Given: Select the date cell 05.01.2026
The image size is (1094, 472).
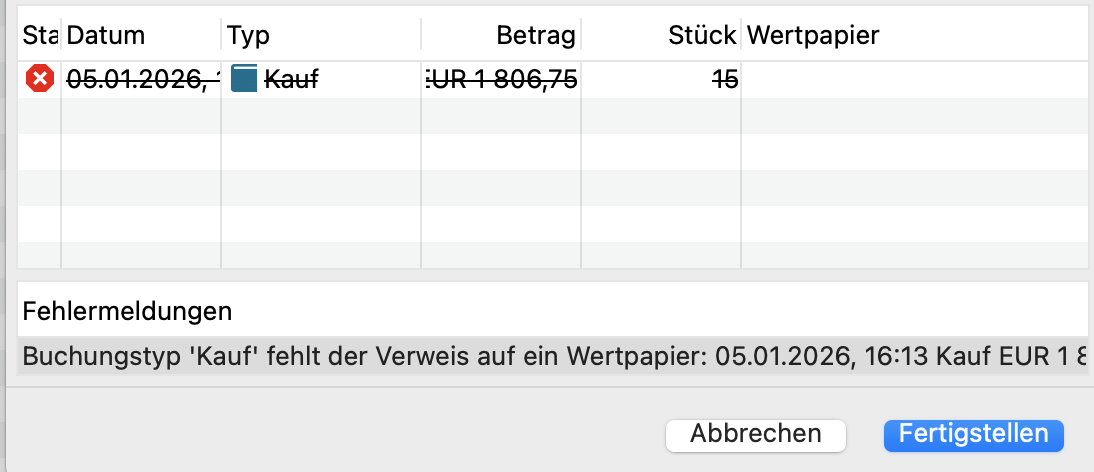Looking at the screenshot, I should (x=142, y=79).
